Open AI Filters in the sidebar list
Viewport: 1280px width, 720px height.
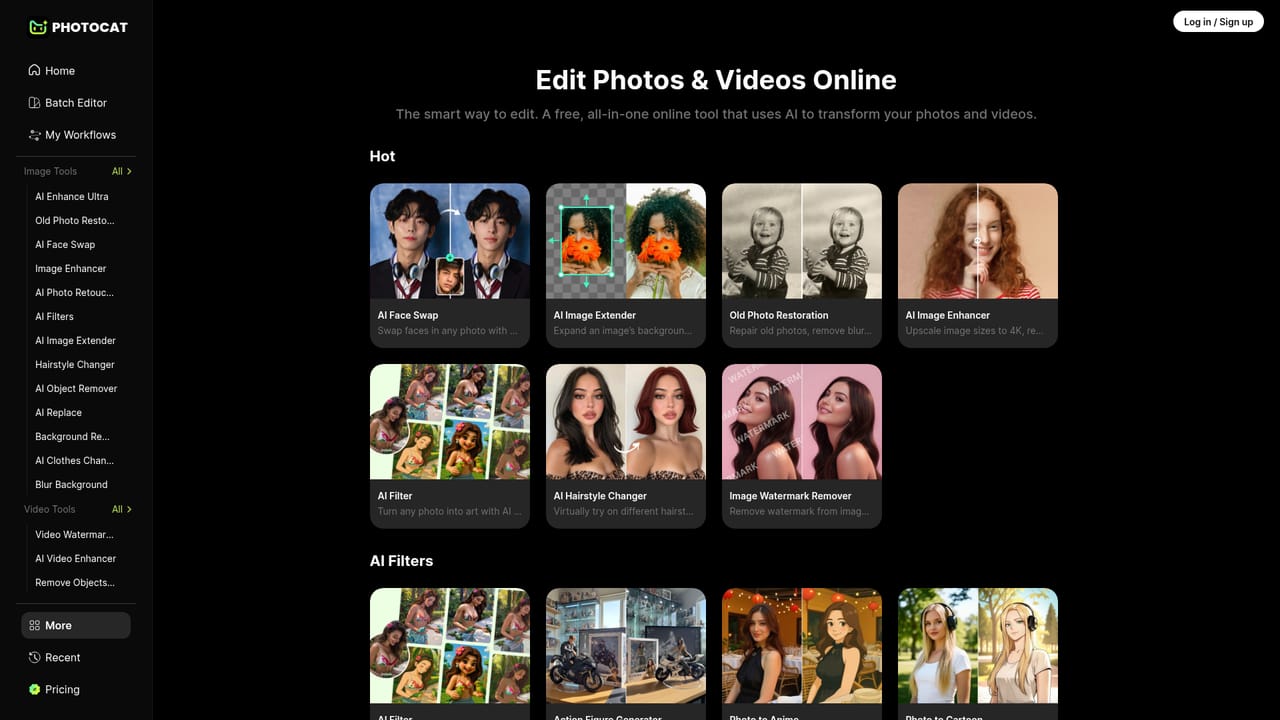click(x=54, y=317)
